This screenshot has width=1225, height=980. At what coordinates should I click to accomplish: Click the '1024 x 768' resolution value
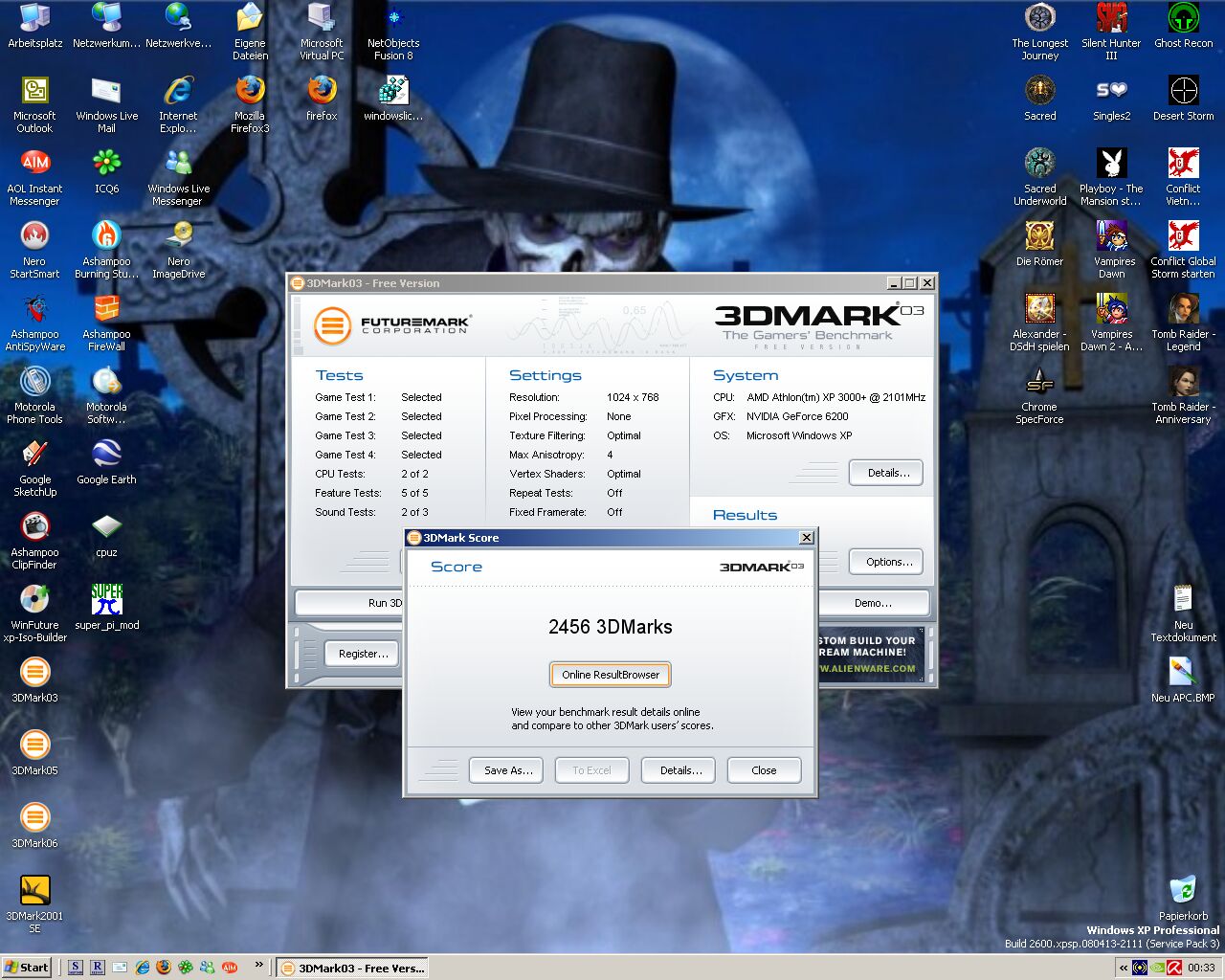(x=633, y=397)
